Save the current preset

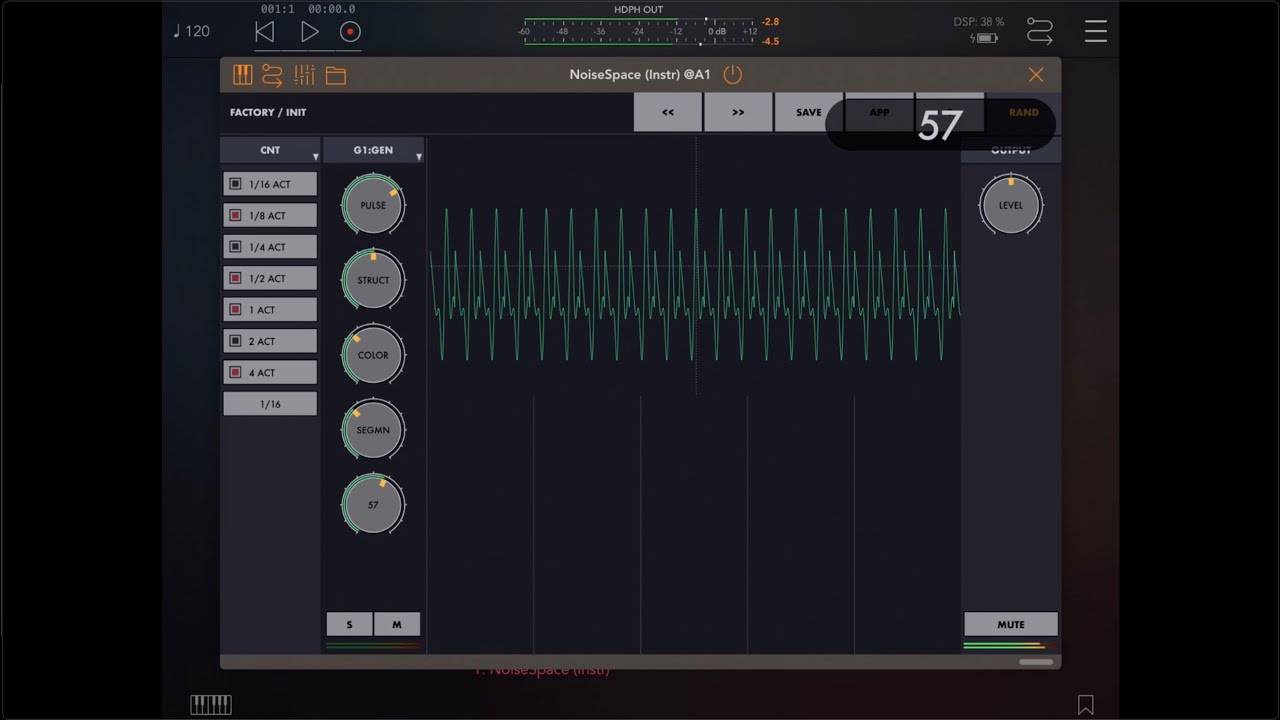(808, 112)
